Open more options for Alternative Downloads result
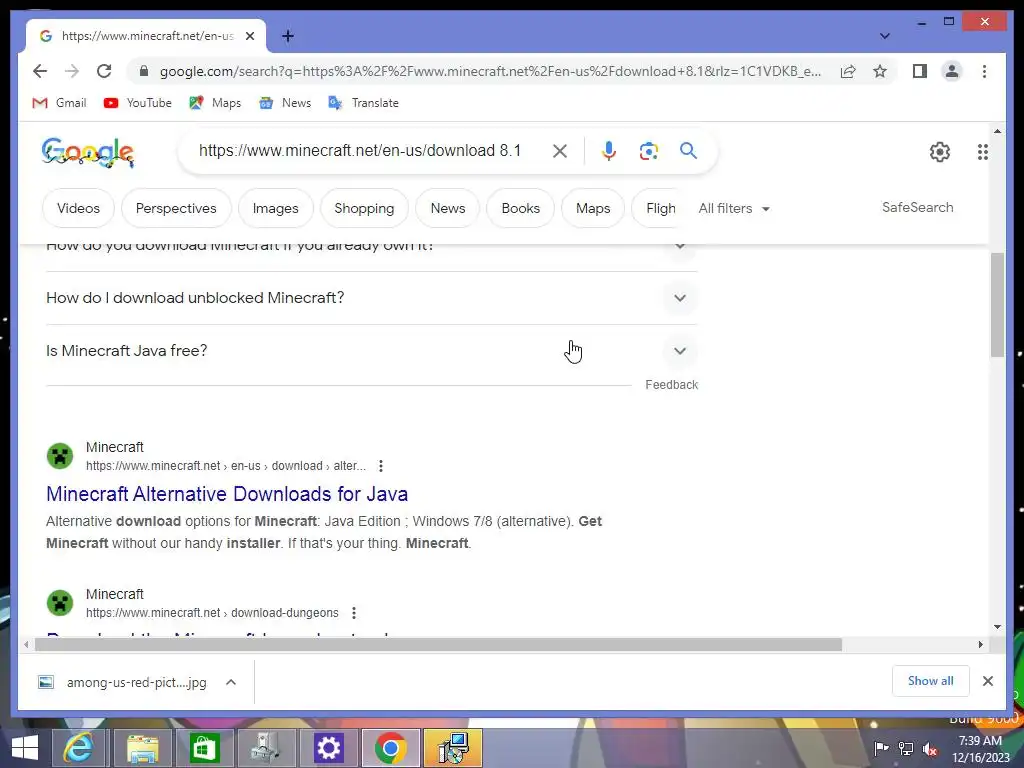This screenshot has width=1024, height=768. pyautogui.click(x=381, y=466)
